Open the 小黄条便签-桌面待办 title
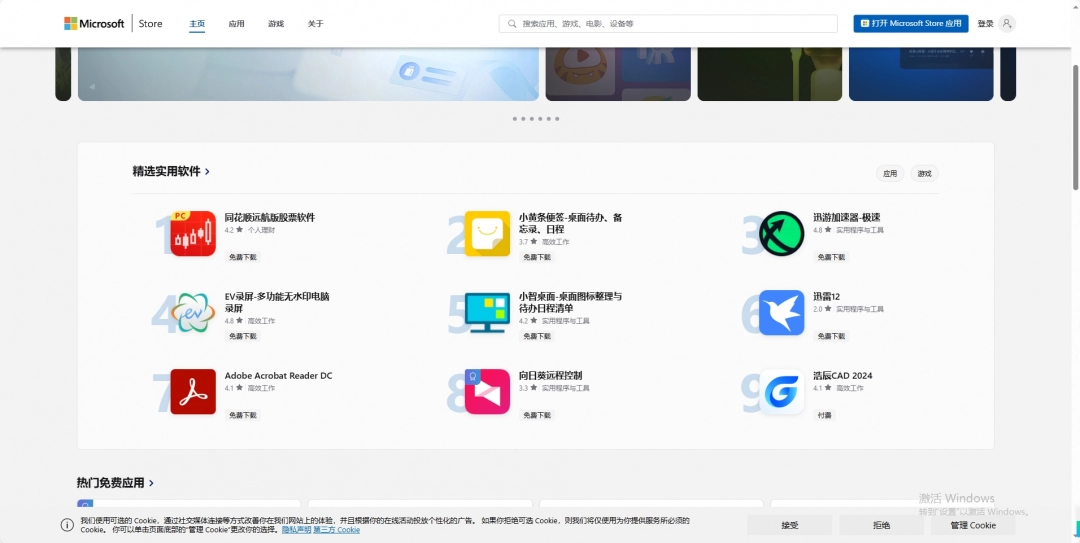1080x543 pixels. click(570, 223)
